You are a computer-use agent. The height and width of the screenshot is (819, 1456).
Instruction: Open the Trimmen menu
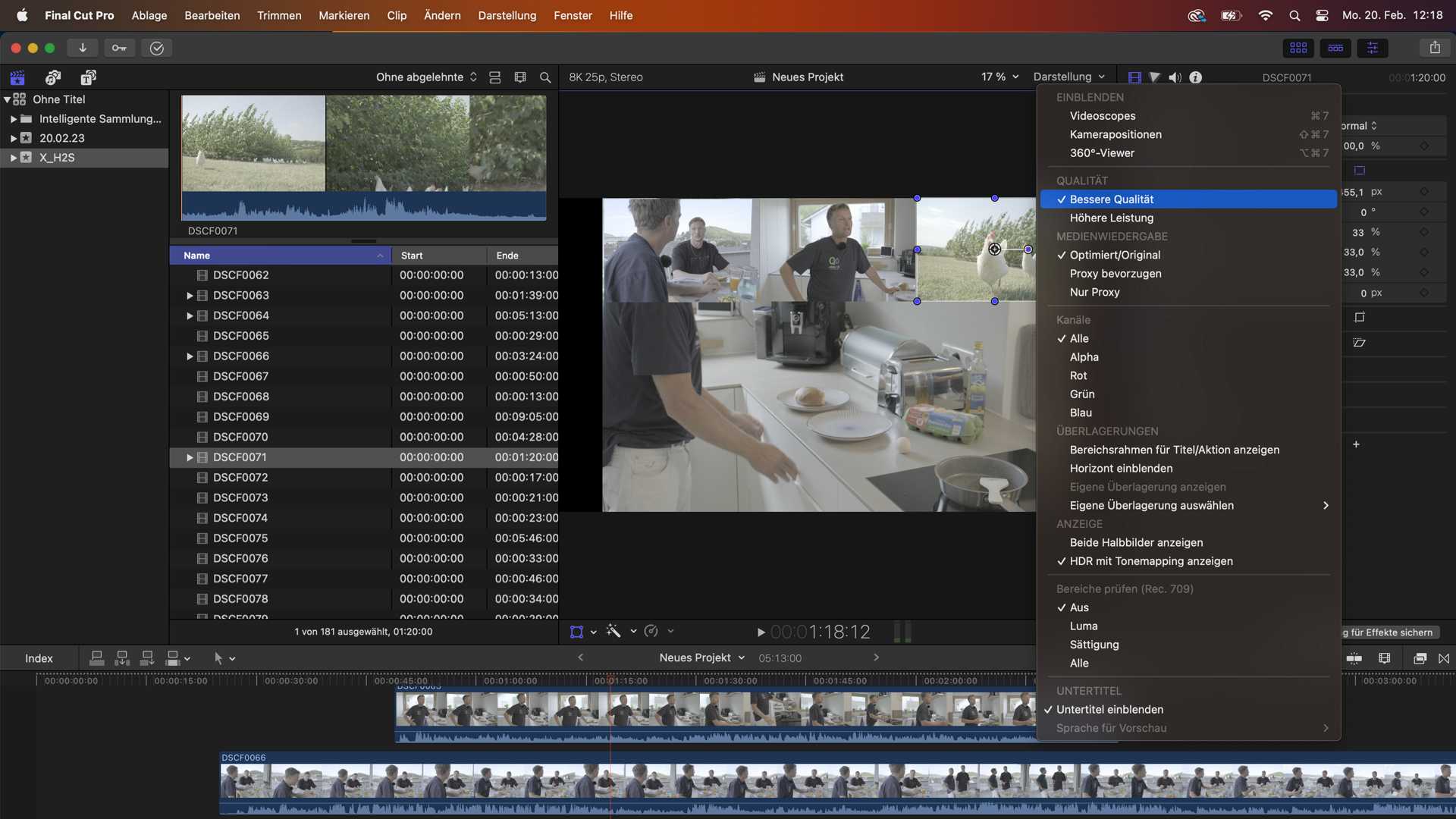(x=279, y=15)
